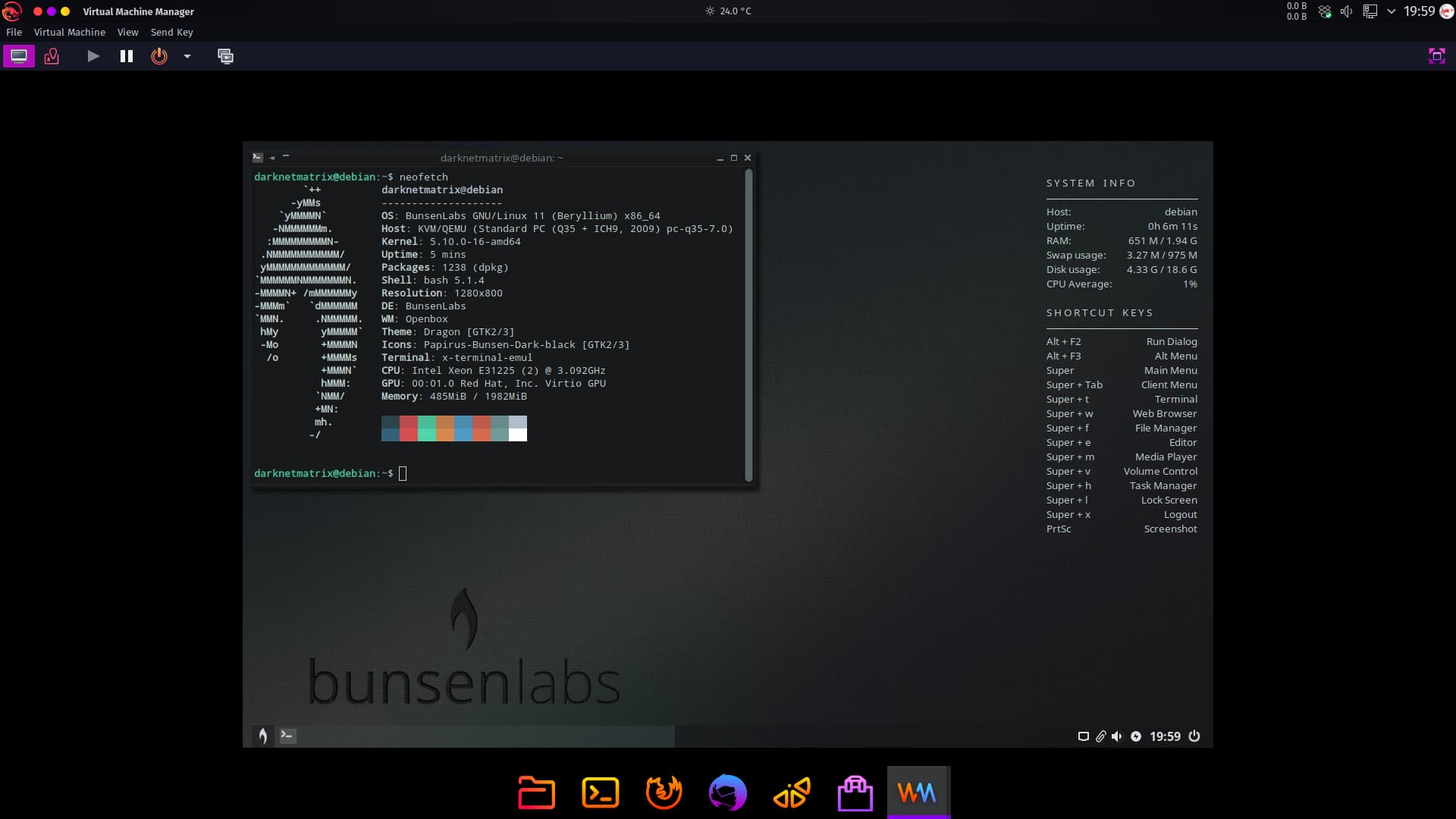Show the graphical console view
Screen dimensions: 1456x819
(19, 56)
